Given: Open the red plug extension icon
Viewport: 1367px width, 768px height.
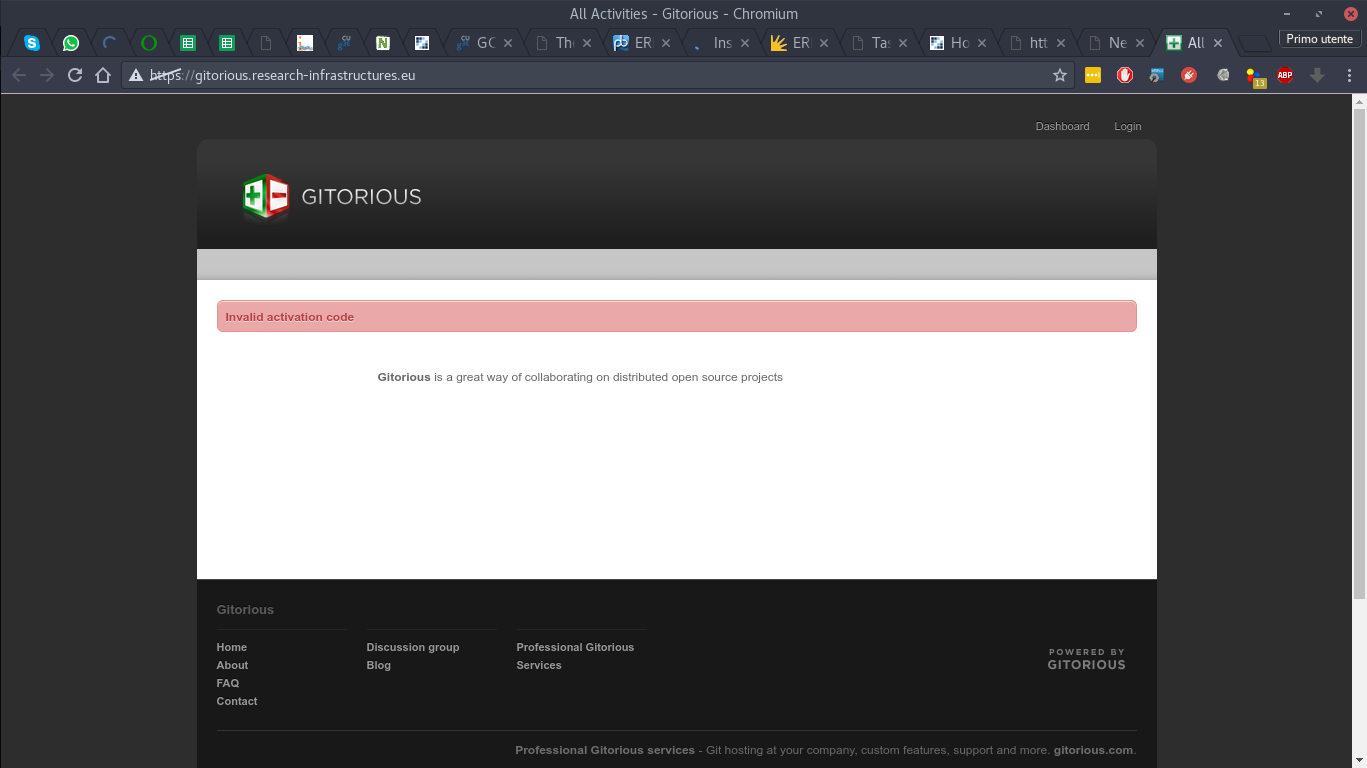Looking at the screenshot, I should point(1189,75).
